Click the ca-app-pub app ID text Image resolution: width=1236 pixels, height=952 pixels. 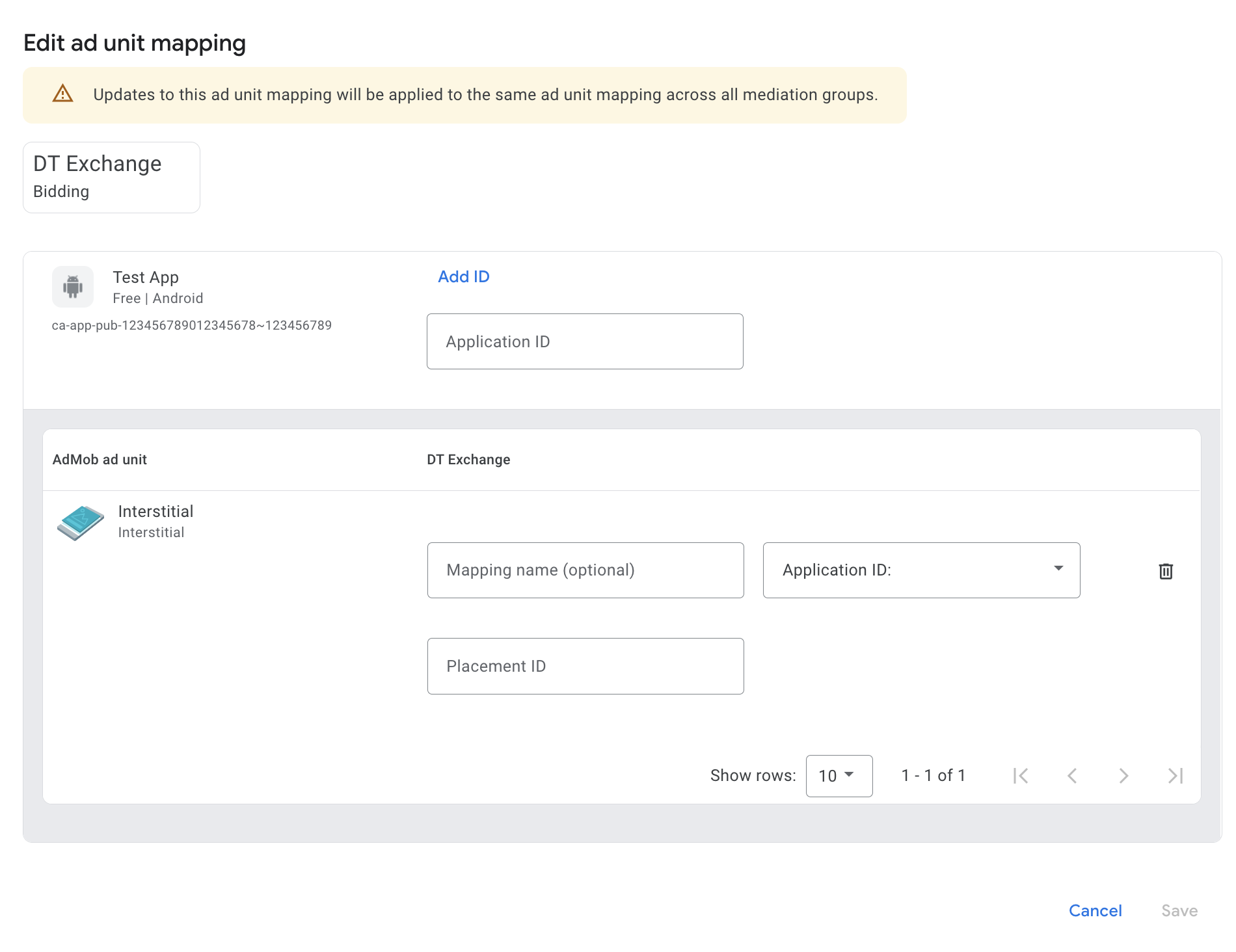(192, 325)
